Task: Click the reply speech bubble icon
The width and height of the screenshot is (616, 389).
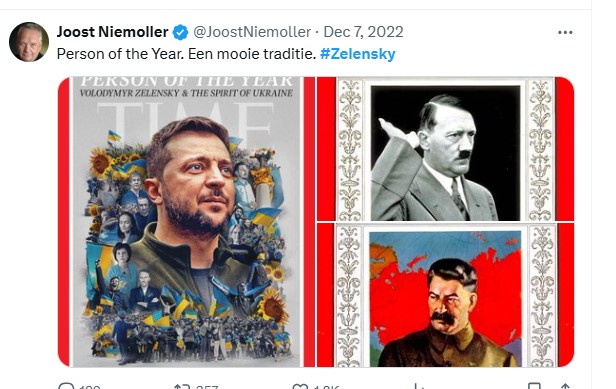Action: point(65,386)
